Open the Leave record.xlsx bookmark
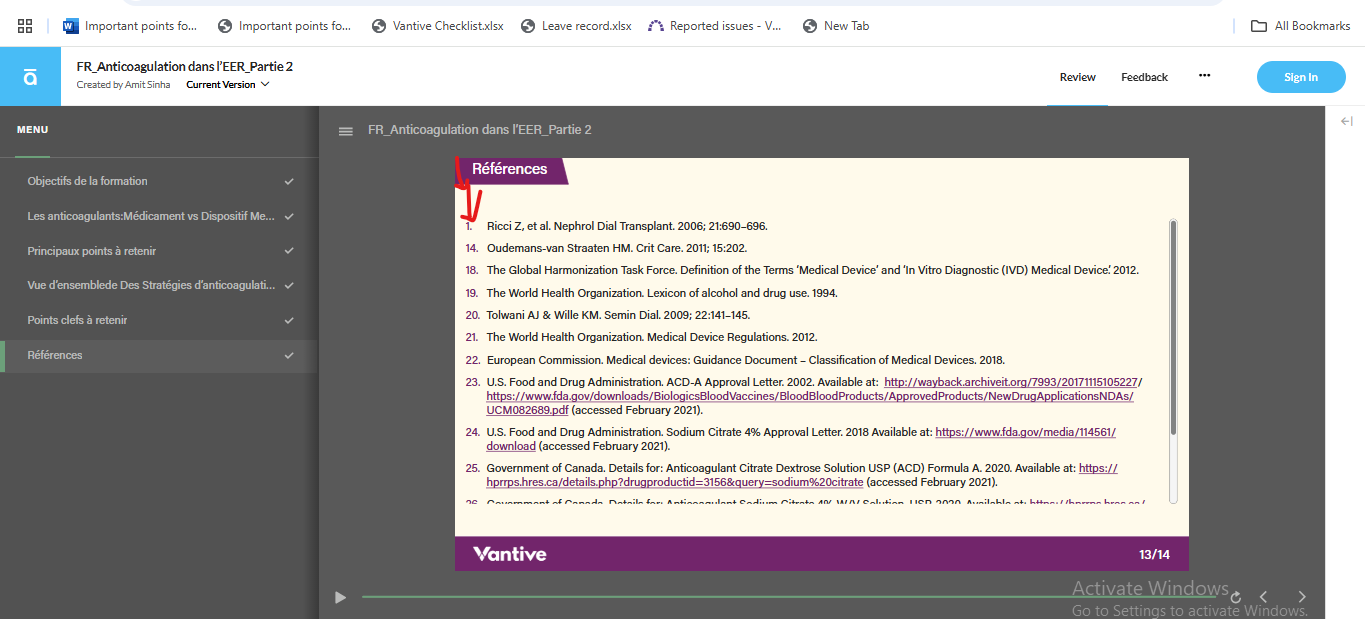The height and width of the screenshot is (619, 1365). [576, 26]
